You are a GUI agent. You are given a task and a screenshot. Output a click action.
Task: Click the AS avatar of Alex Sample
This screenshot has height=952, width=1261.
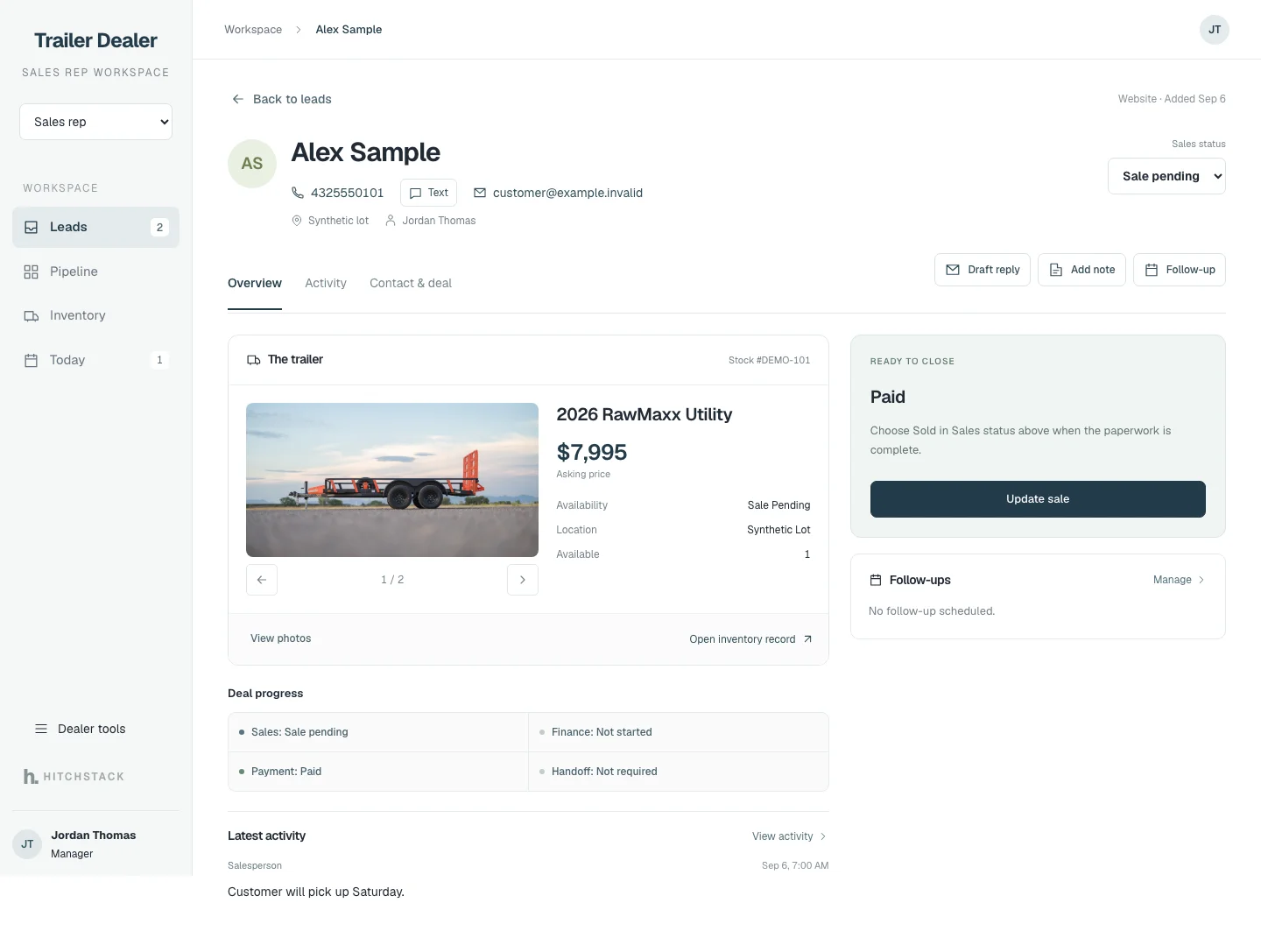(x=252, y=164)
